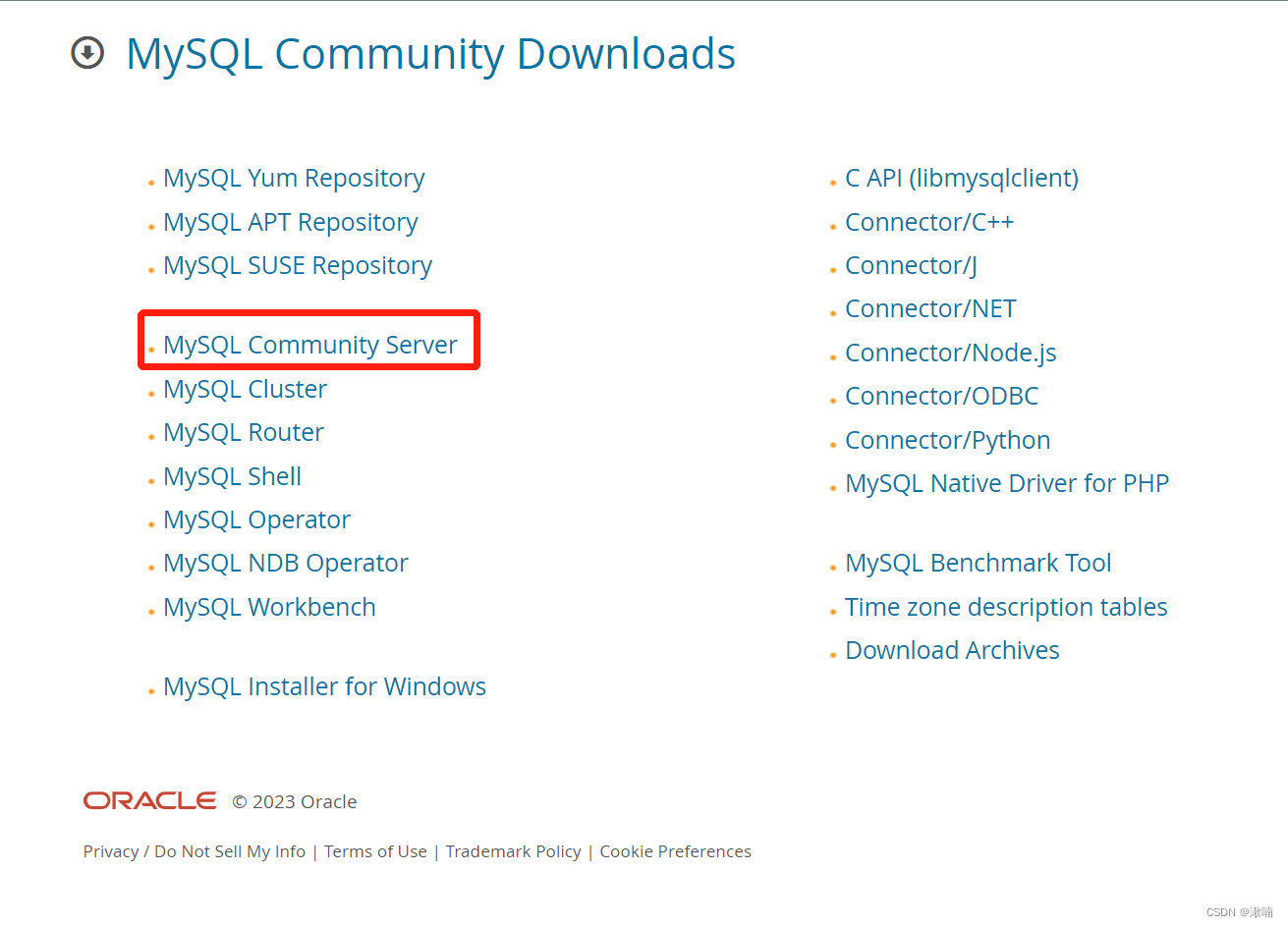Select the Connector/Node.js link

951,353
